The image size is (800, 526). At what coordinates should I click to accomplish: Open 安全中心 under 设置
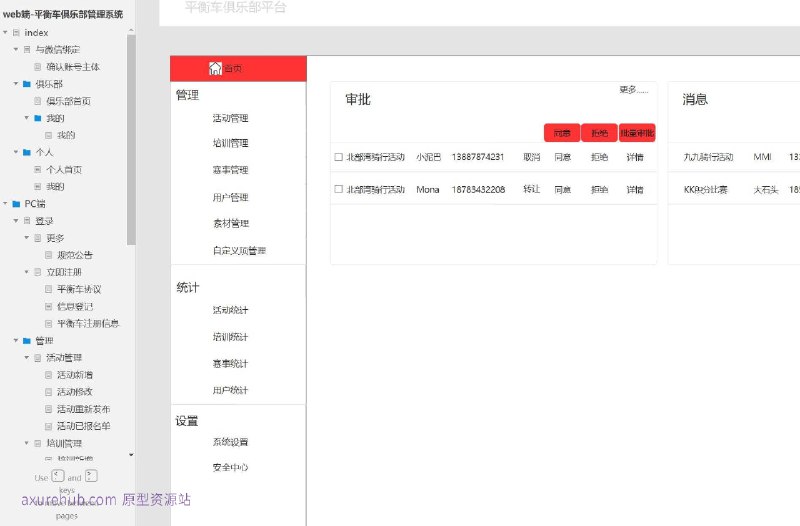[x=231, y=467]
